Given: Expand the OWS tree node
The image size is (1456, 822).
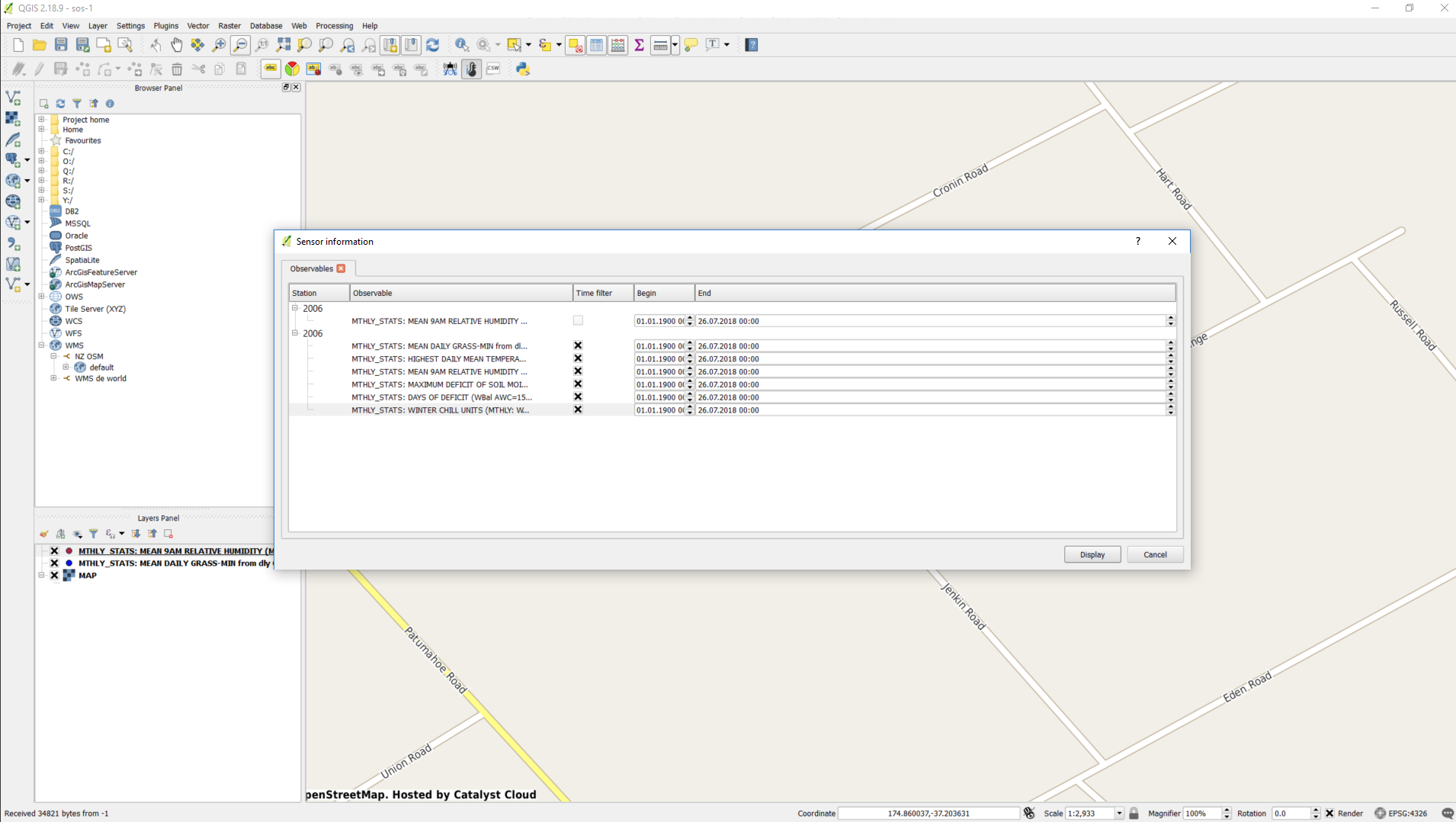Looking at the screenshot, I should (x=42, y=297).
